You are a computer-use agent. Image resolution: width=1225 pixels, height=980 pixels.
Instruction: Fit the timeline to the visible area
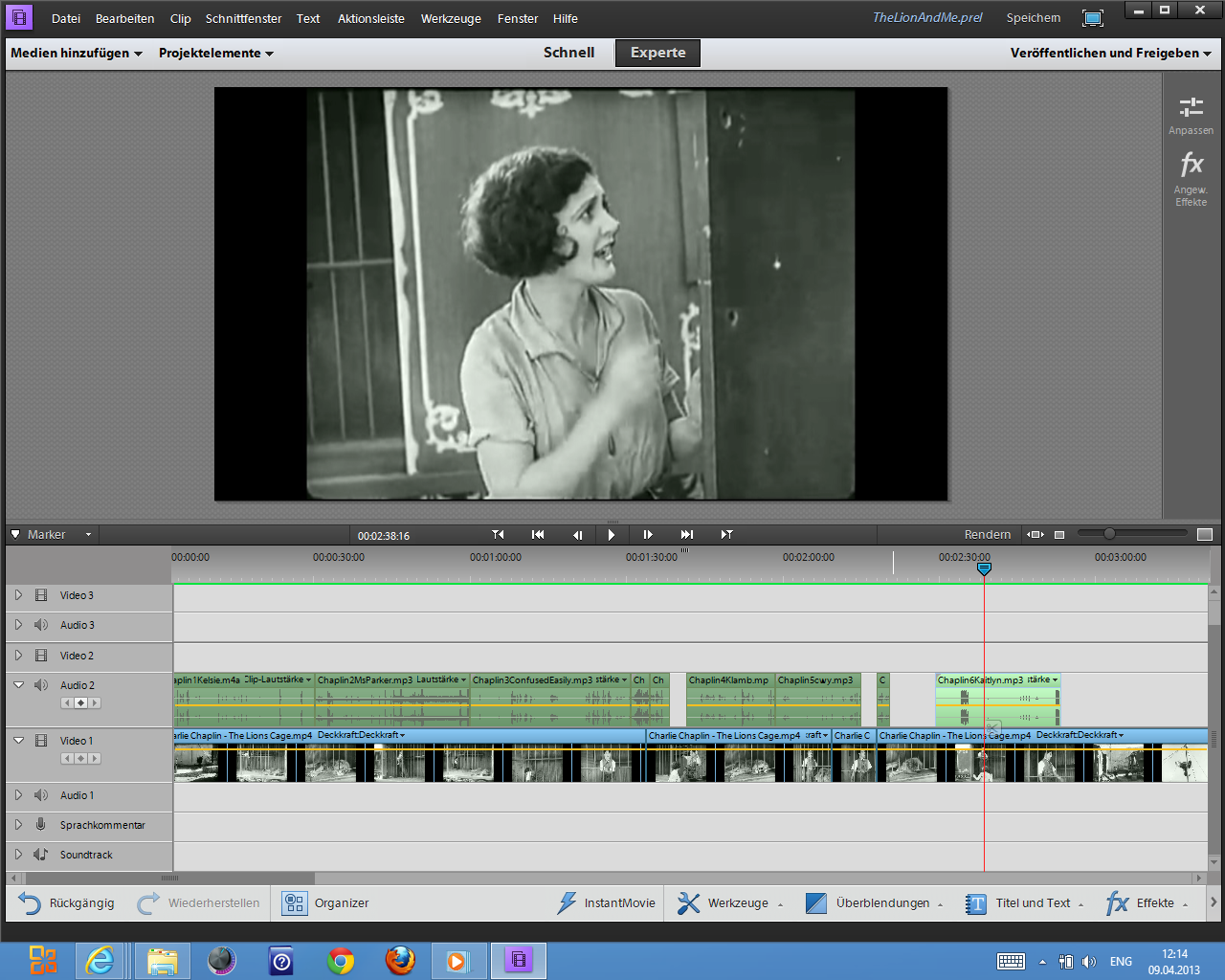pos(1036,535)
